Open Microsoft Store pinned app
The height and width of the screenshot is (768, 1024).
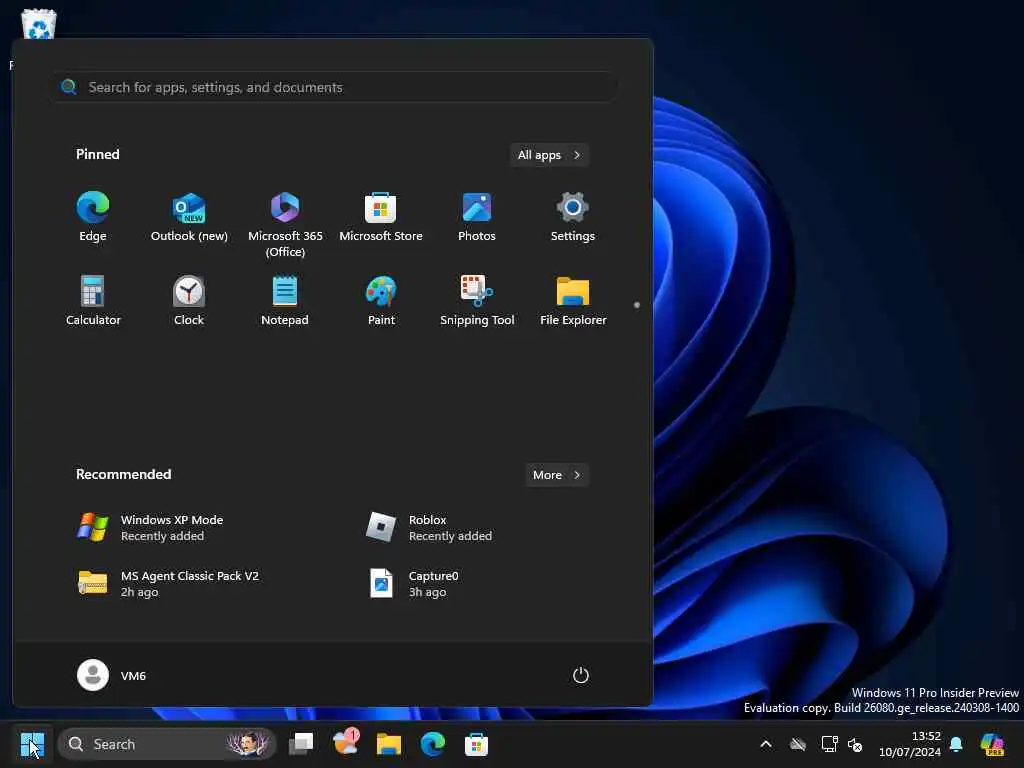[x=381, y=217]
